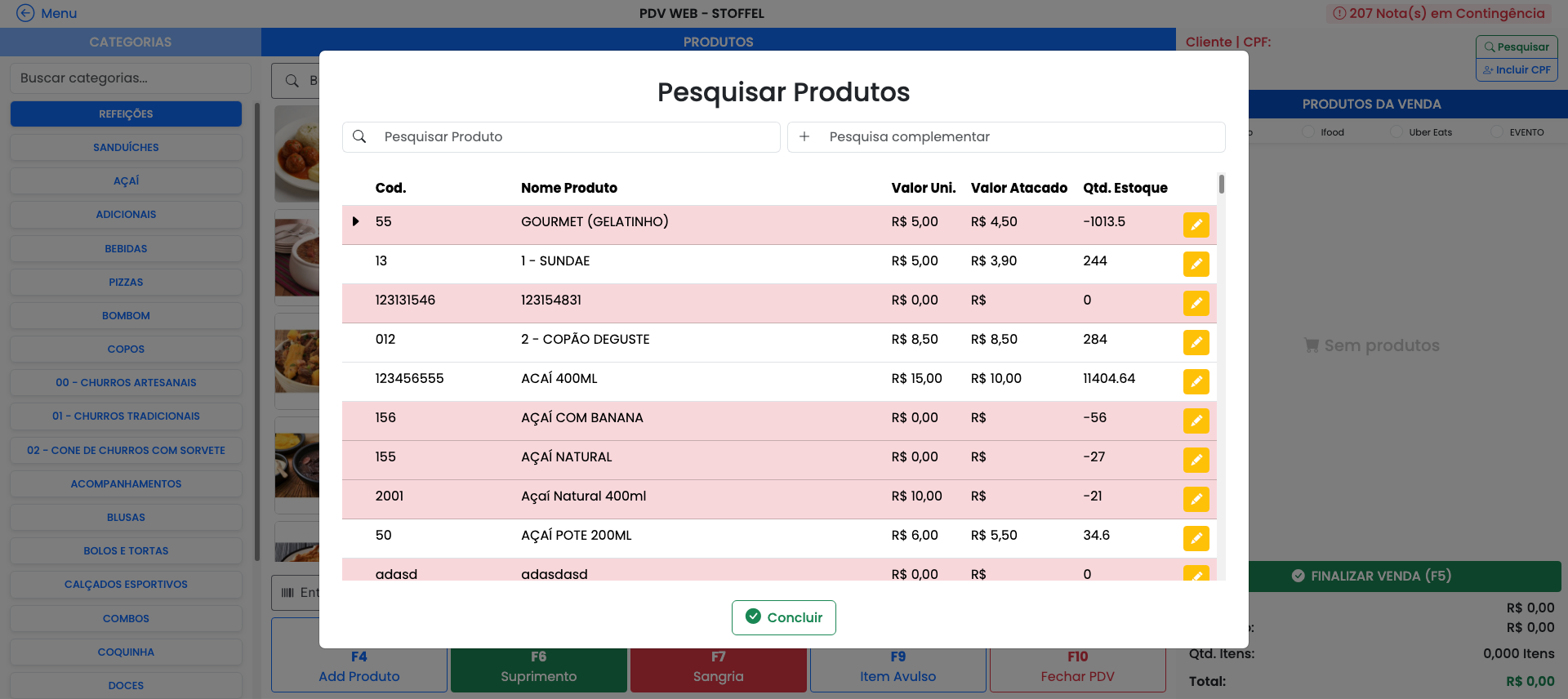Select the COPOS category
The image size is (1568, 699).
[x=126, y=349]
